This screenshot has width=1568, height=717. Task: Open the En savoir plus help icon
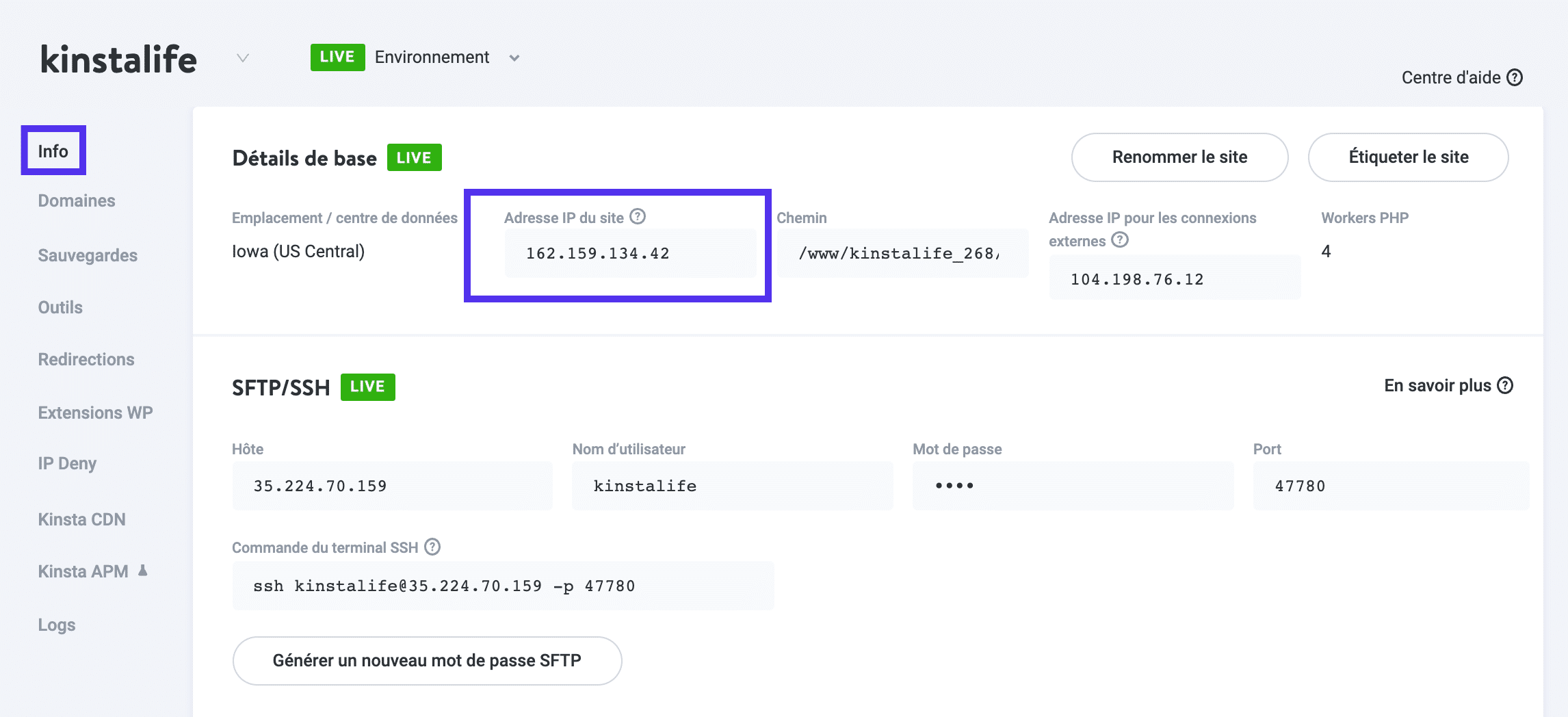[1504, 385]
